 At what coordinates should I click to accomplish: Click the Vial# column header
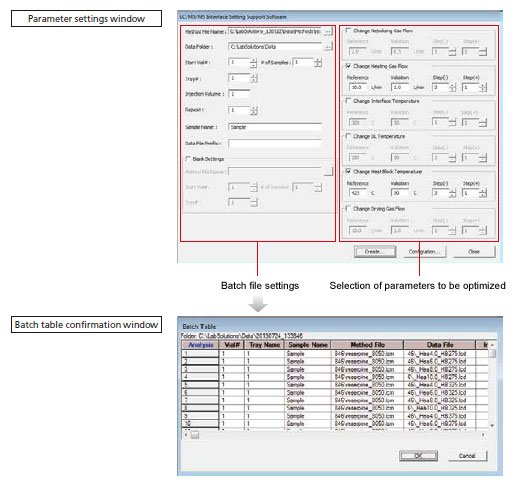[232, 345]
